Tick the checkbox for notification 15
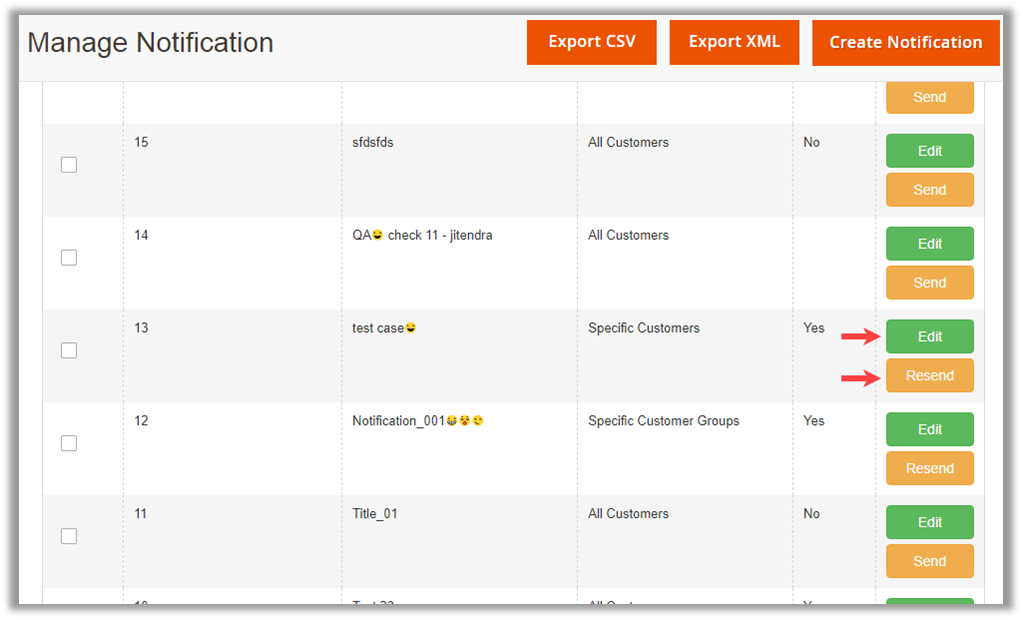The image size is (1023, 620). point(69,165)
